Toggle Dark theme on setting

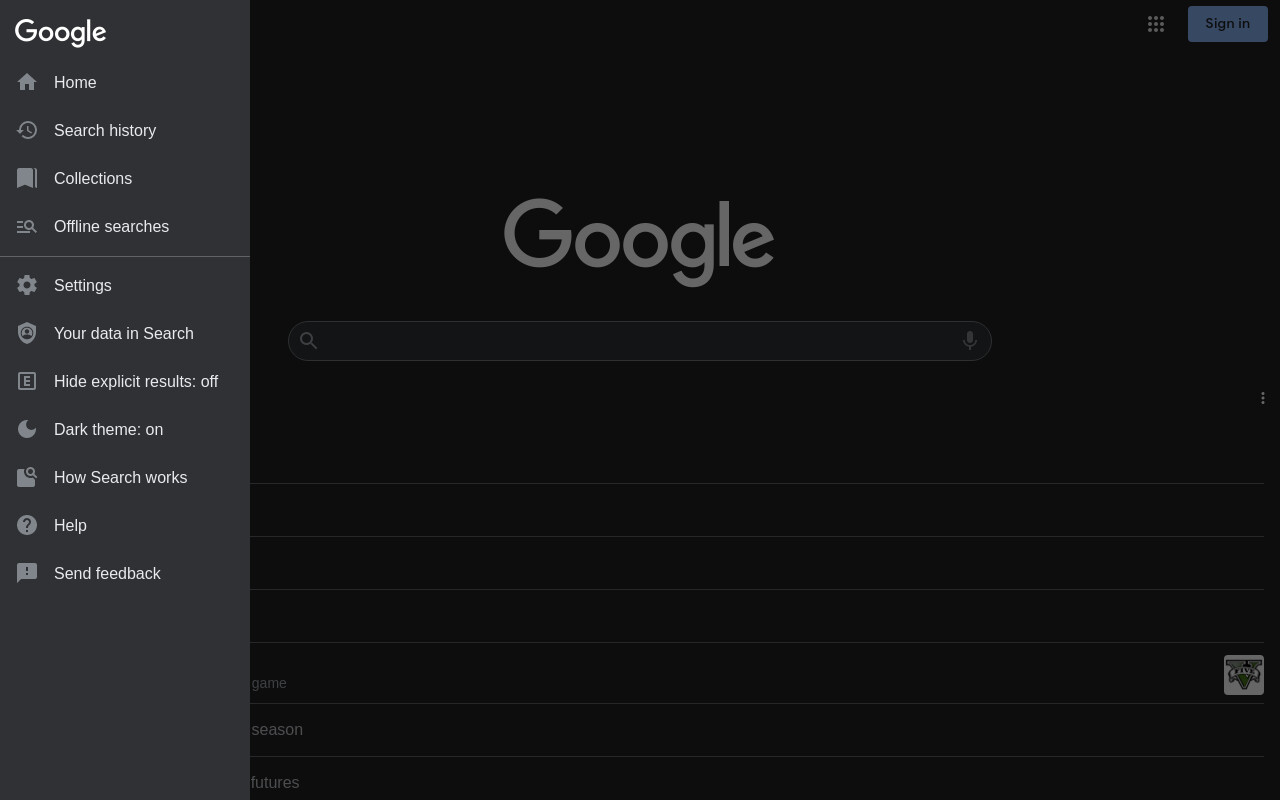coord(125,429)
